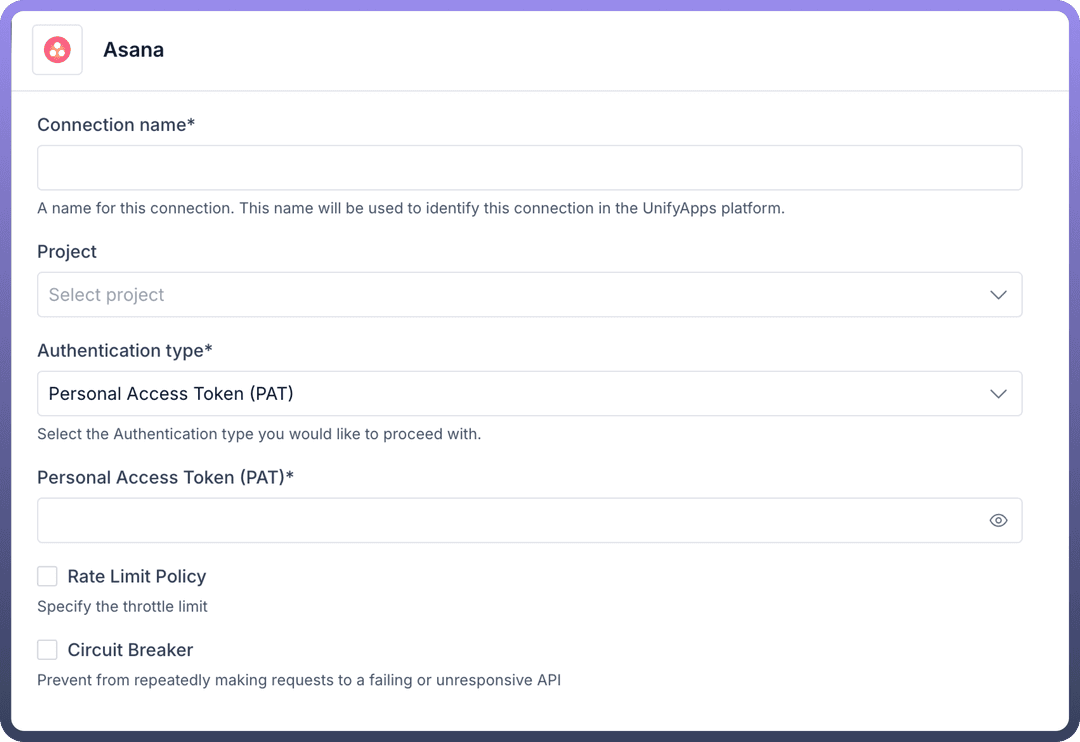1080x742 pixels.
Task: Click the Asana logo icon
Action: click(x=57, y=50)
